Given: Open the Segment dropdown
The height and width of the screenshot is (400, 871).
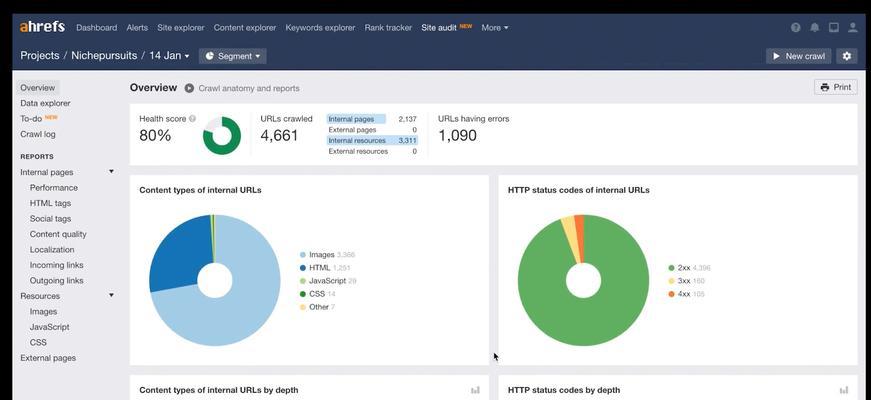Looking at the screenshot, I should (x=232, y=56).
